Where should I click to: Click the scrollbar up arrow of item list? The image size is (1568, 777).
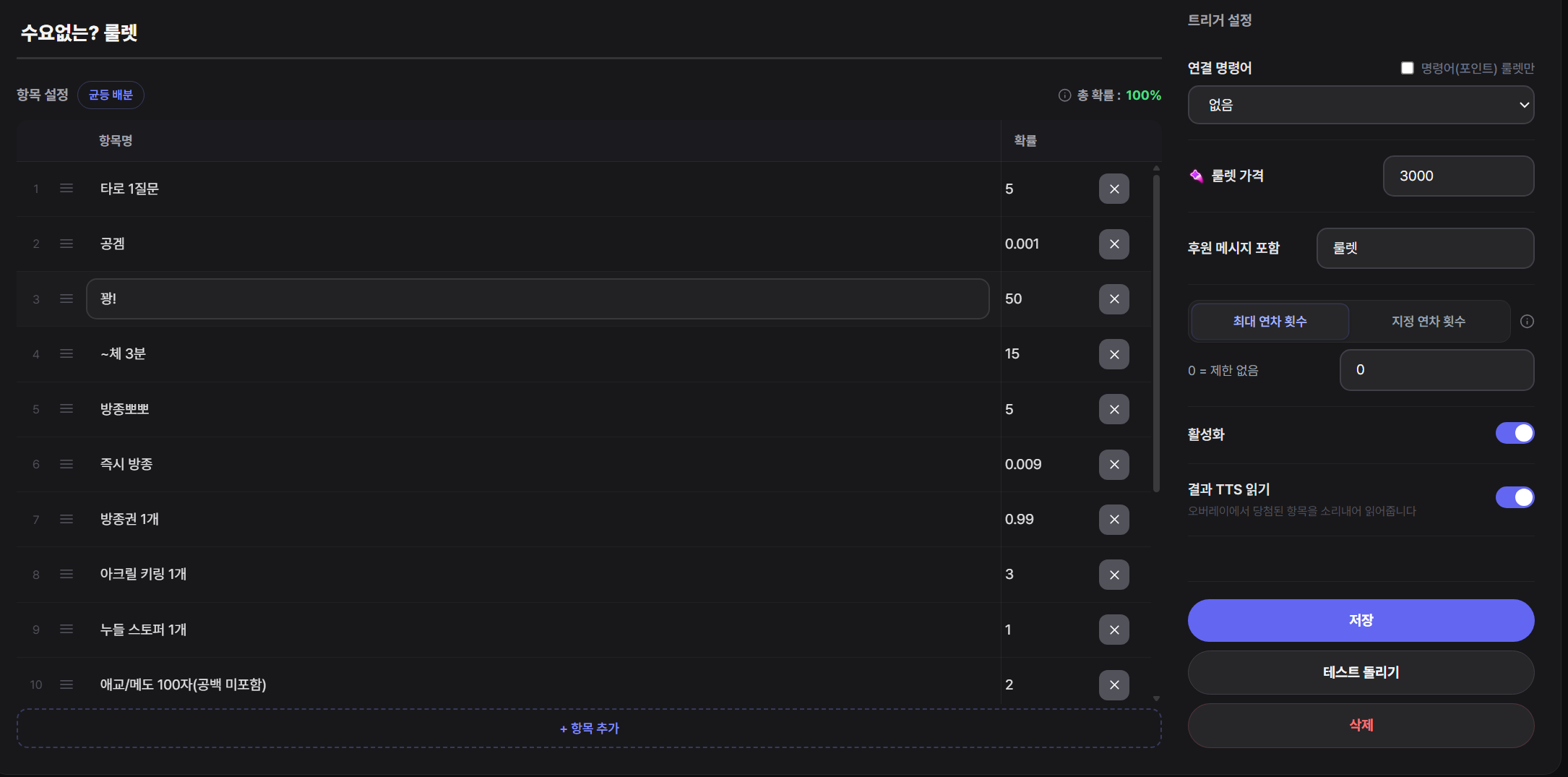[x=1156, y=168]
